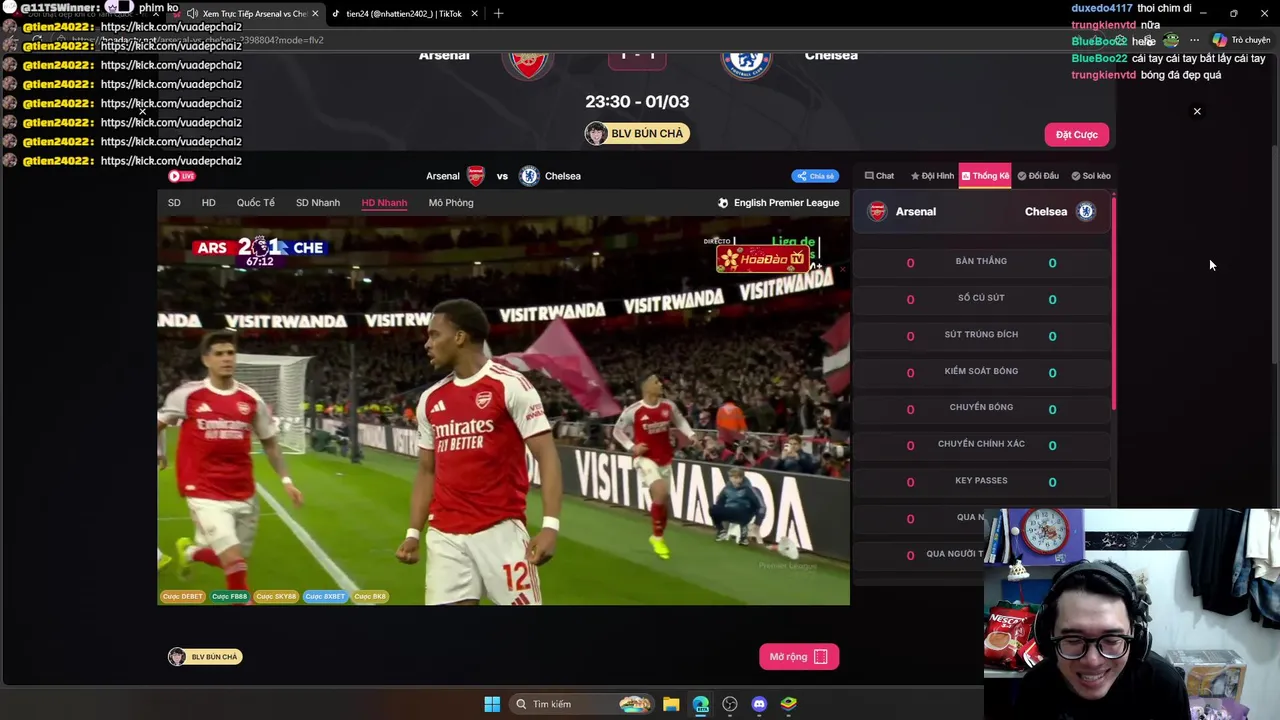The image size is (1280, 720).
Task: Click the Cược BK8 betting link
Action: 370,596
